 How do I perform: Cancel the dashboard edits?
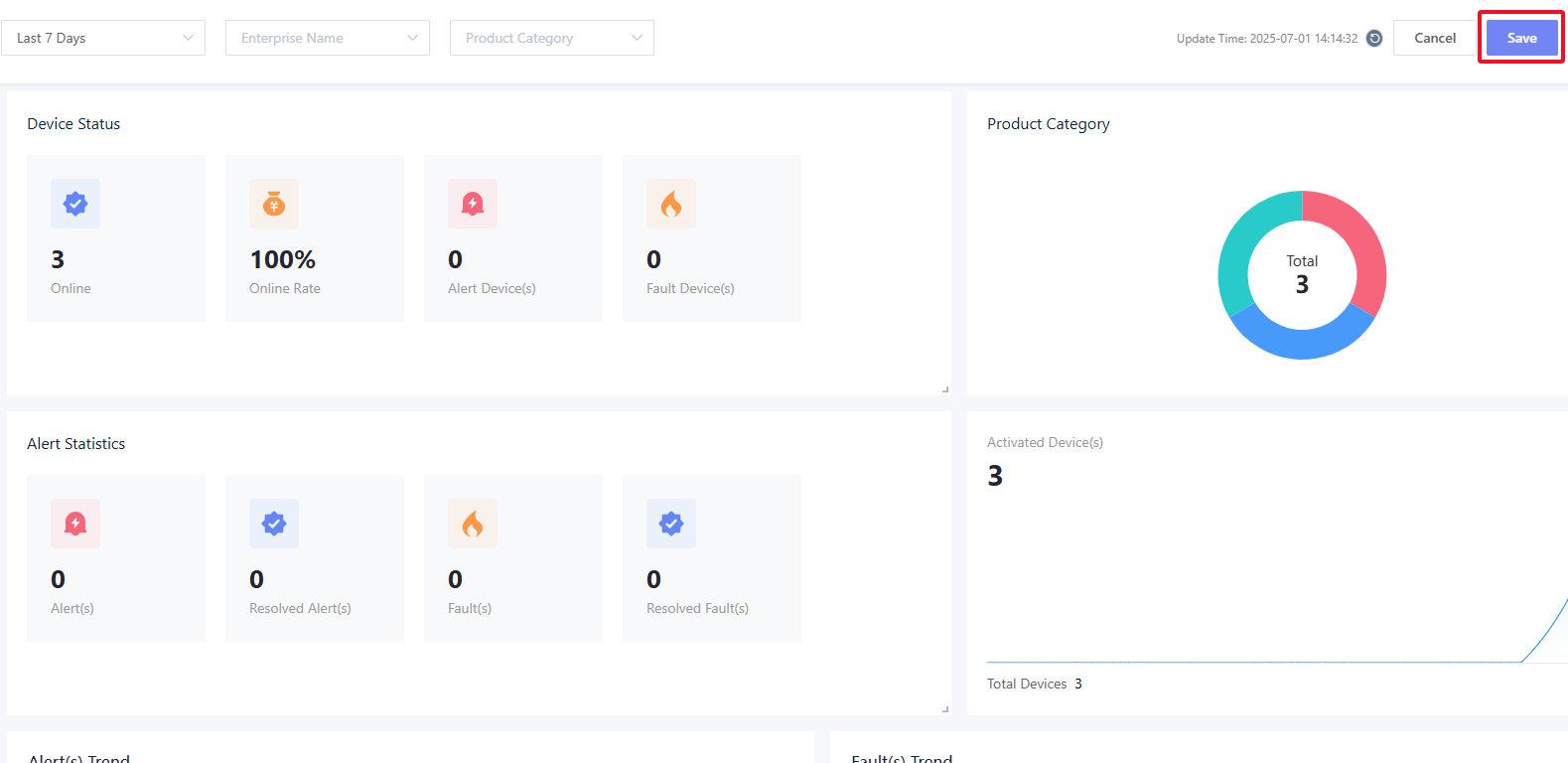1435,38
